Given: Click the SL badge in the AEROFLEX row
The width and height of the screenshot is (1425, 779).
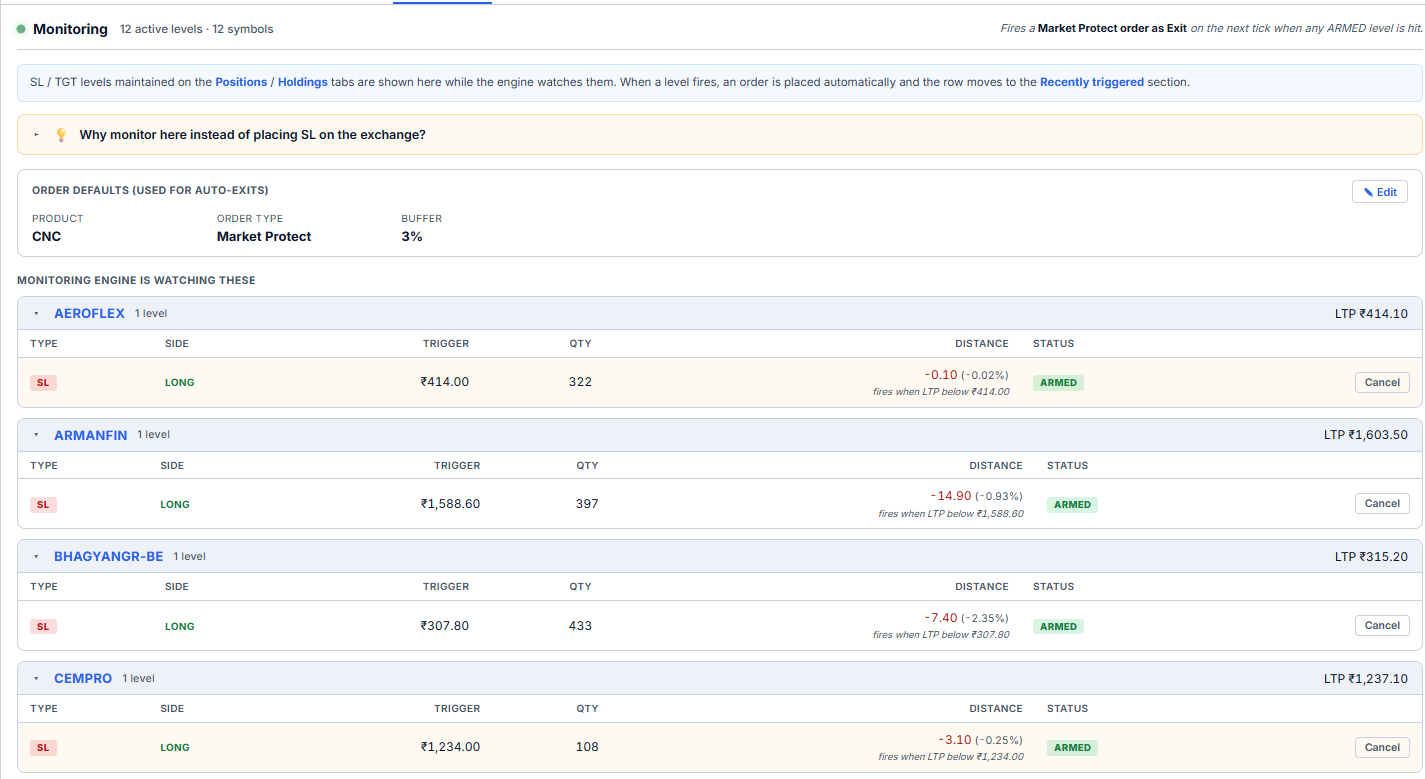Looking at the screenshot, I should point(43,383).
